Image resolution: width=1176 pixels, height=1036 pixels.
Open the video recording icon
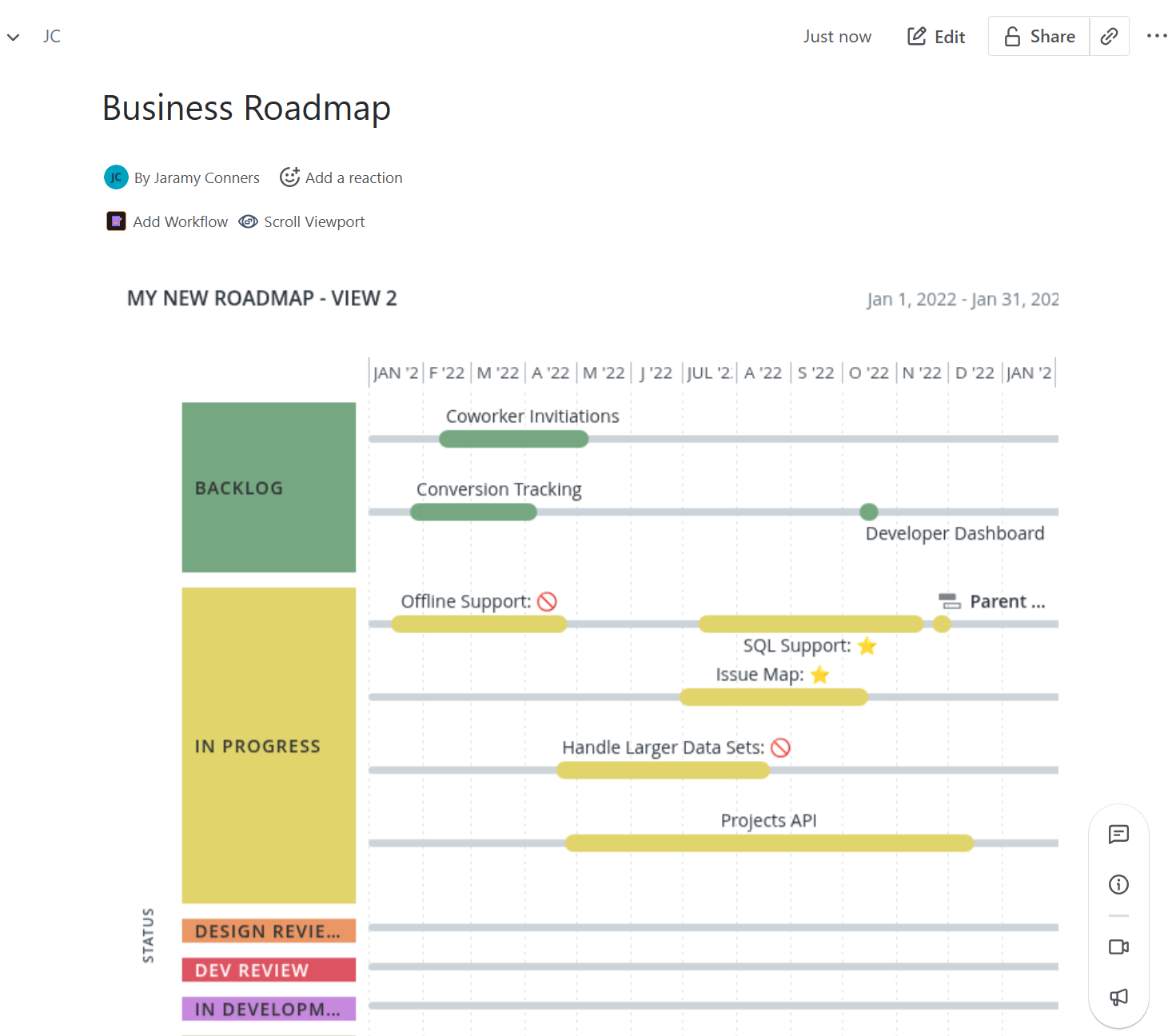pyautogui.click(x=1118, y=947)
